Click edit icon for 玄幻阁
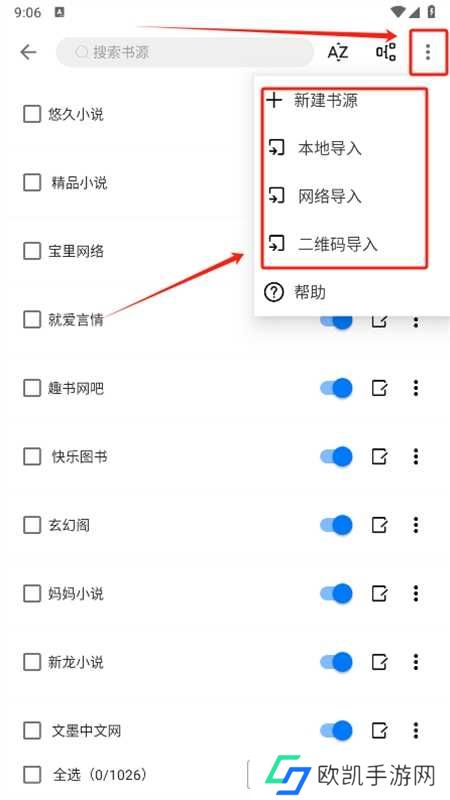This screenshot has width=450, height=800. pyautogui.click(x=379, y=525)
